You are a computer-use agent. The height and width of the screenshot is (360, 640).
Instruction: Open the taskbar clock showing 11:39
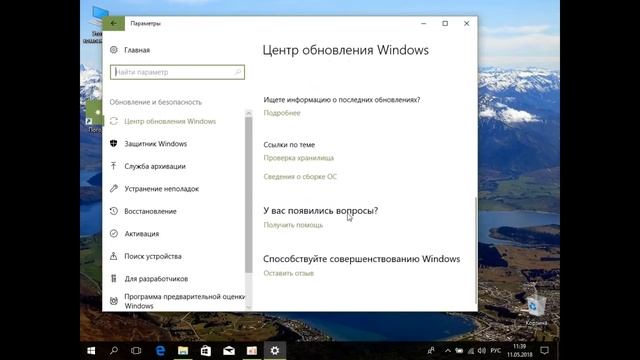520,351
